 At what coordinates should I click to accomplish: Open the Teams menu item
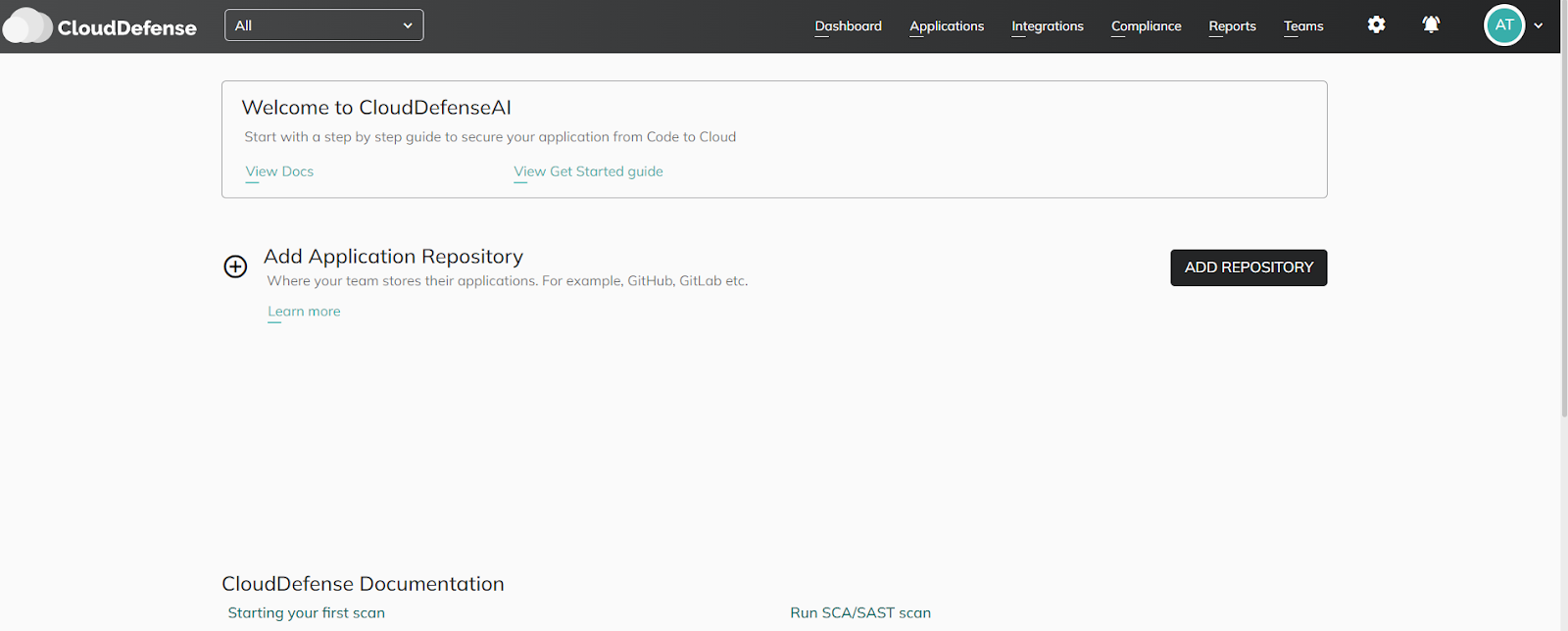pyautogui.click(x=1303, y=26)
